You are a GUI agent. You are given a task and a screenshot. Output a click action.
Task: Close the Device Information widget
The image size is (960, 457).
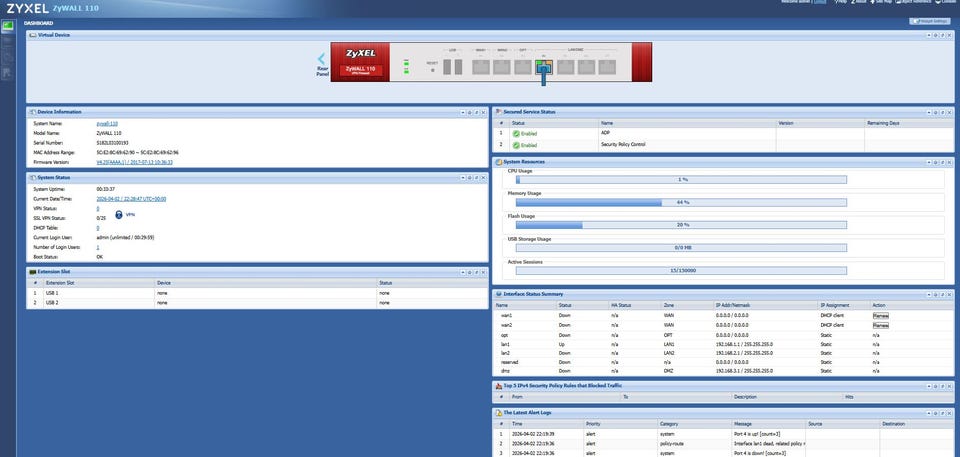[483, 112]
